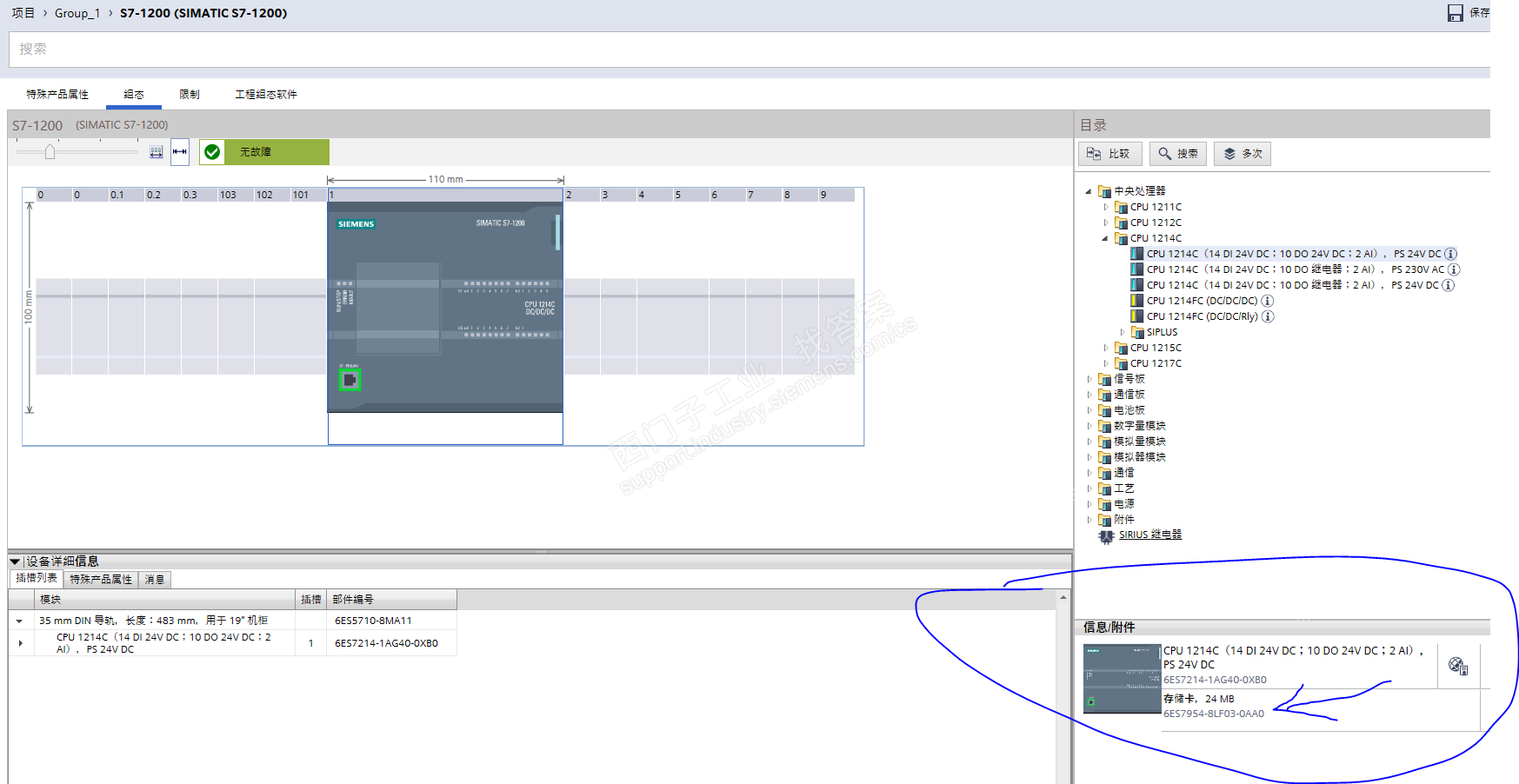Open the 特殊产品属性 top tab
The image size is (1519, 784).
pyautogui.click(x=57, y=95)
